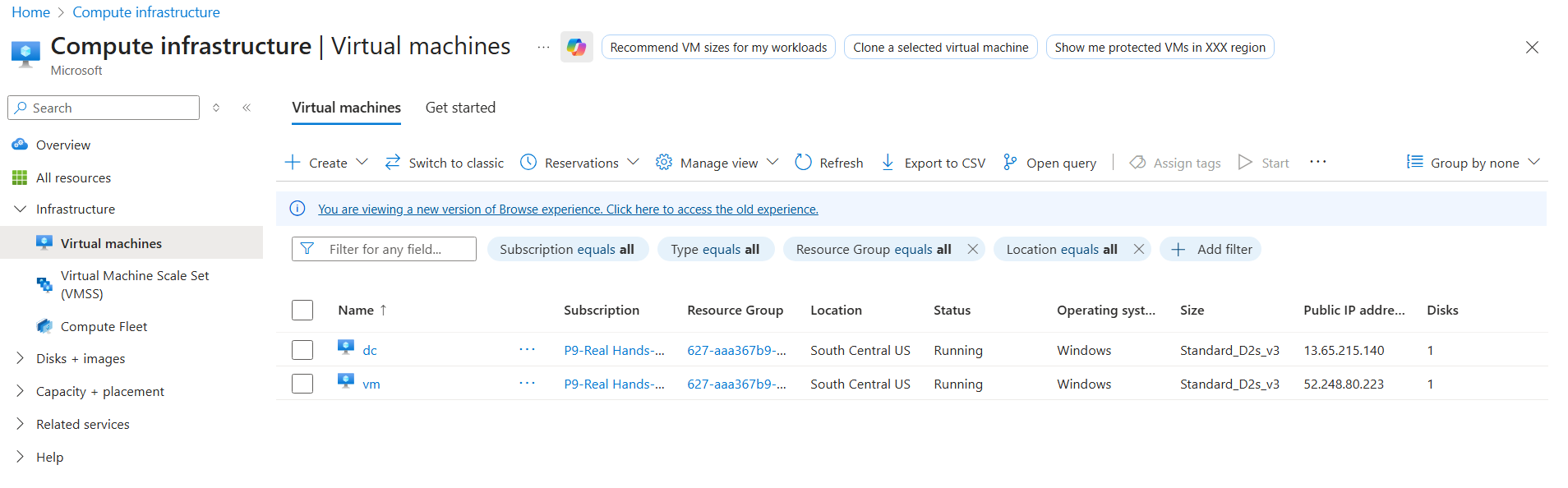Click the dc row VM icon

[x=346, y=348]
